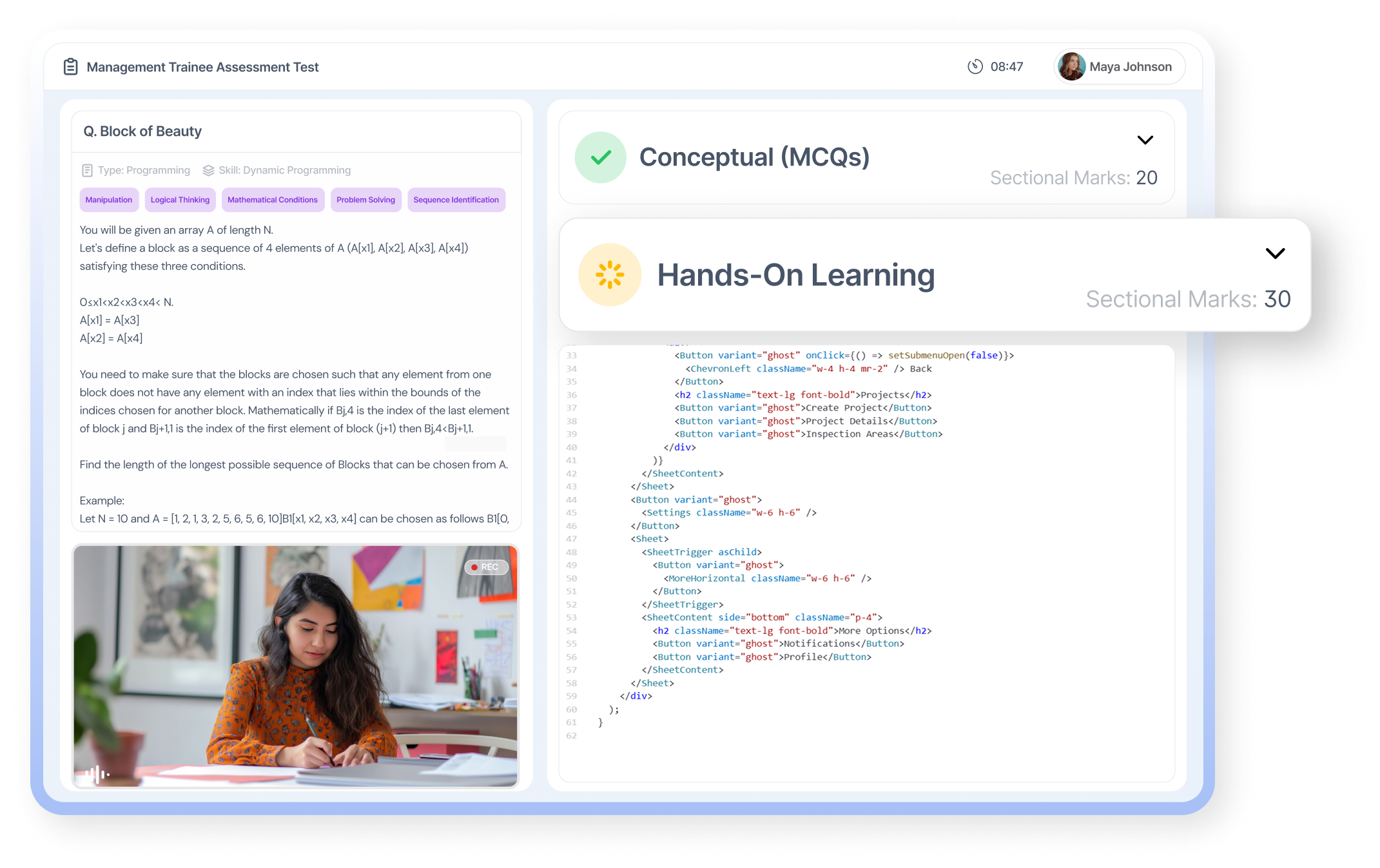Click the green checkmark beside Conceptual (MCQs)
Screen dimensions: 1380x868
click(x=601, y=157)
